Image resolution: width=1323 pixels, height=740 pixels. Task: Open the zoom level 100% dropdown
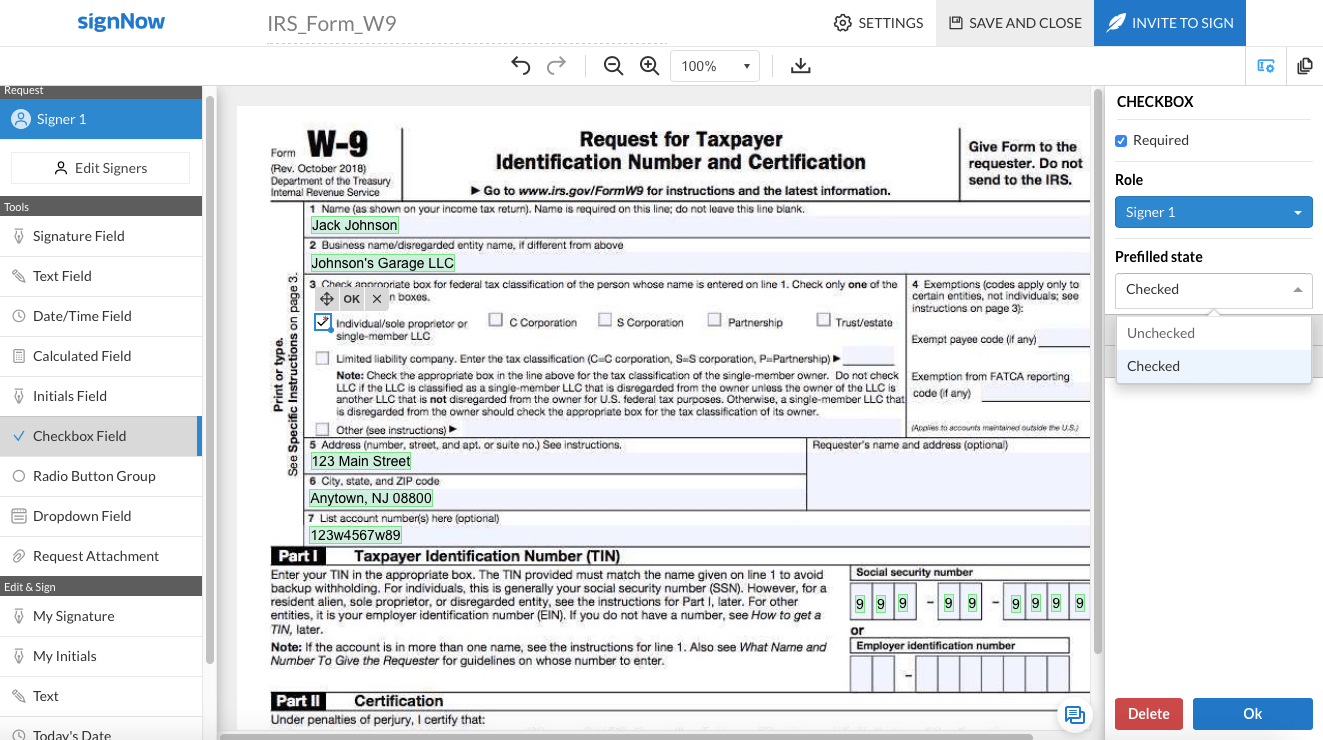tap(715, 66)
